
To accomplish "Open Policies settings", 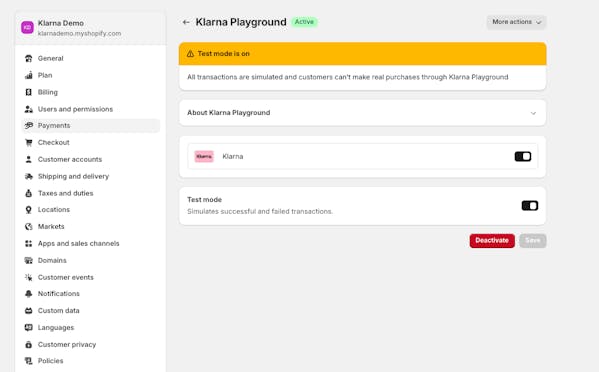I will click(x=91, y=361).
